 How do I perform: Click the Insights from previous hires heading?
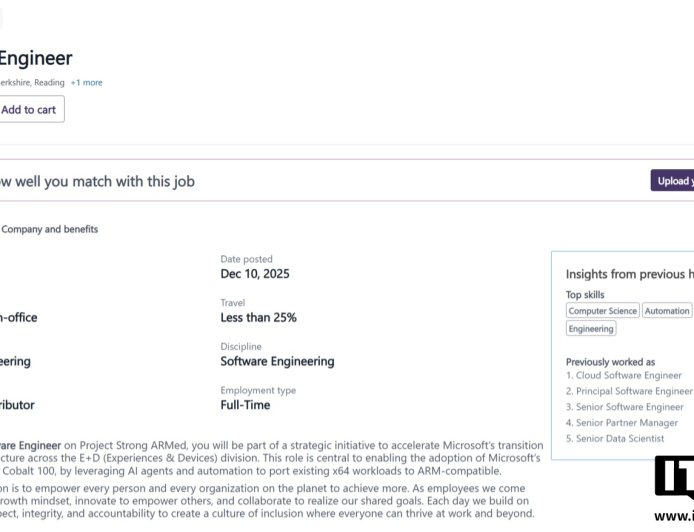629,274
